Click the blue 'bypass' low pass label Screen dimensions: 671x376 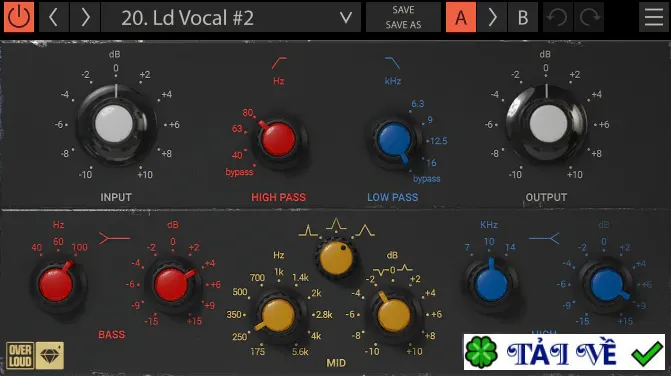[427, 179]
